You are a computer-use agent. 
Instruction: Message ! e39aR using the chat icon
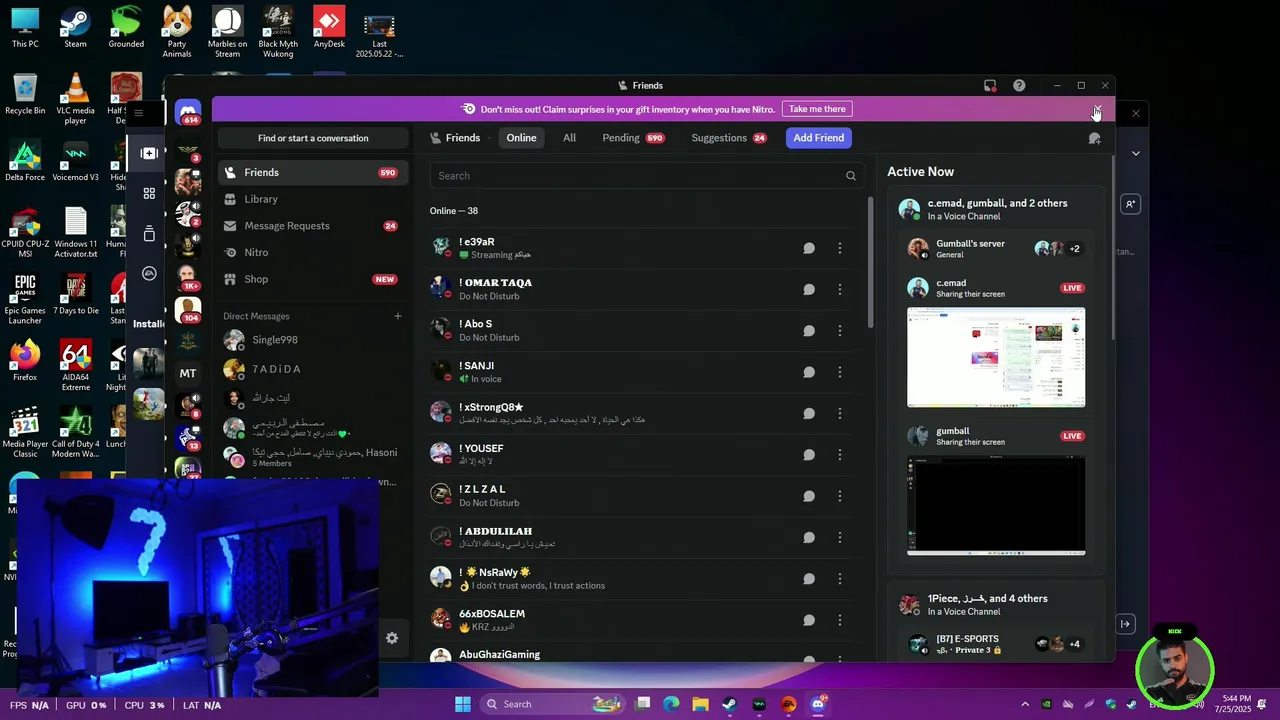[x=809, y=248]
